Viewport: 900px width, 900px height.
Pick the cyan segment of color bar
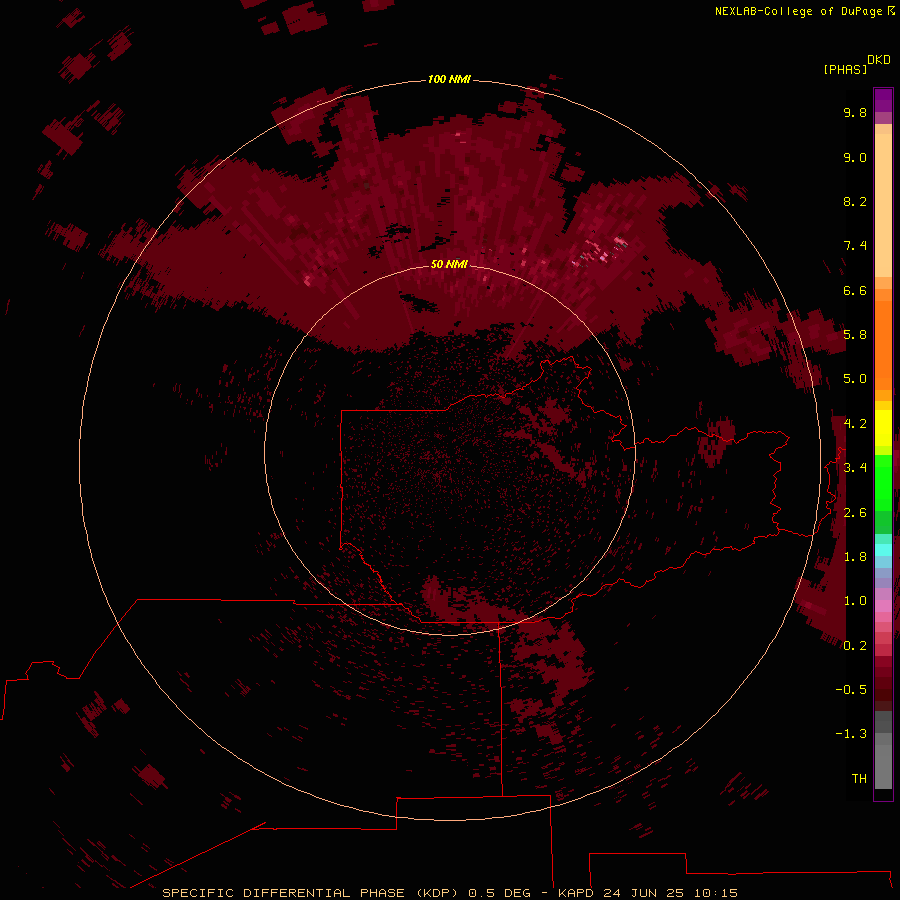(x=883, y=550)
